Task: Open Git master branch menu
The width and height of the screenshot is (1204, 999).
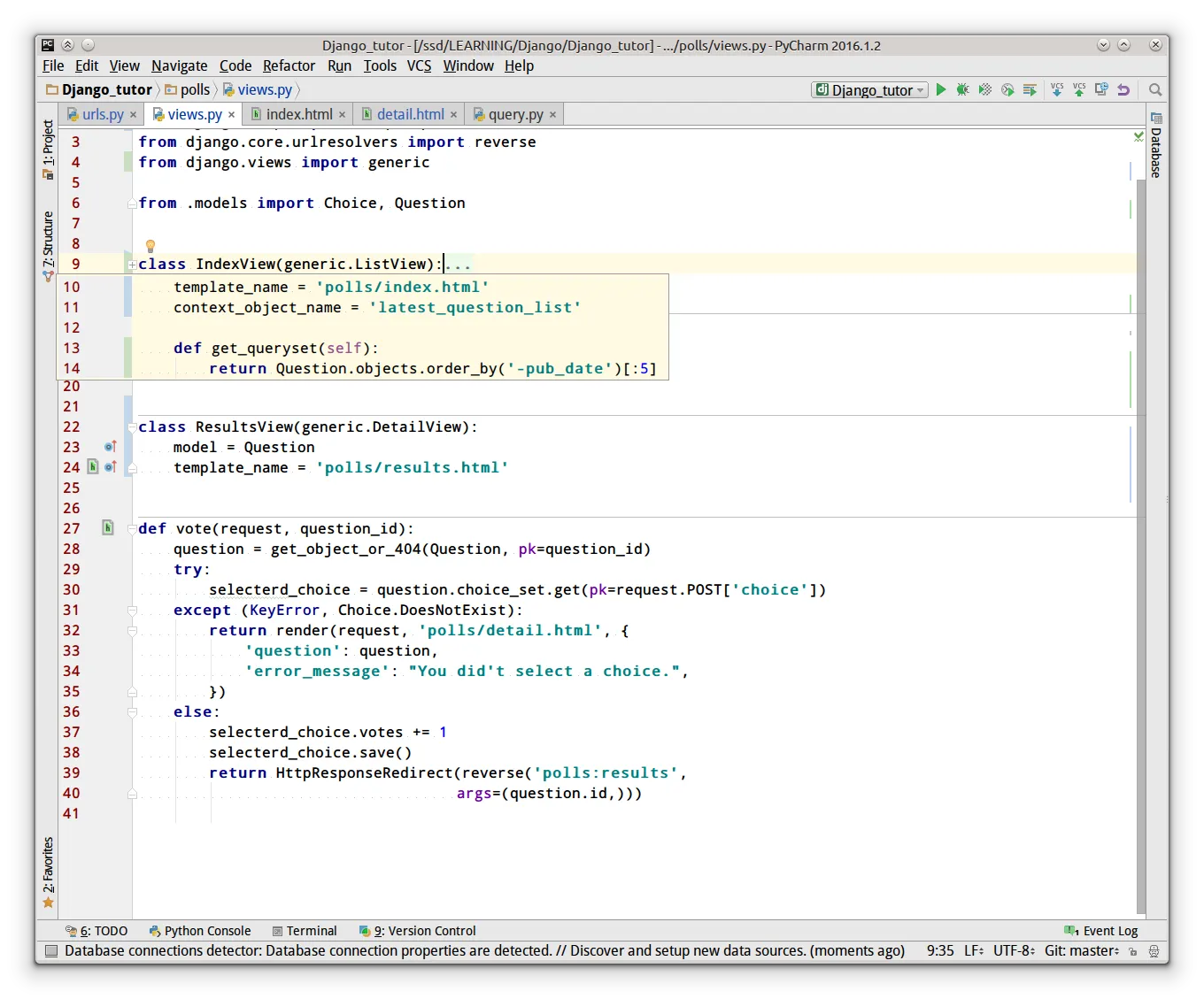Action: coord(1082,951)
